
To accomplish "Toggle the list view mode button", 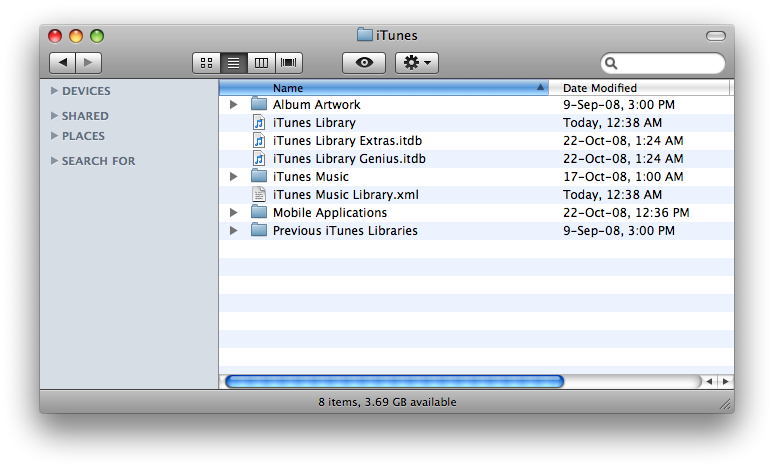I will pos(234,63).
